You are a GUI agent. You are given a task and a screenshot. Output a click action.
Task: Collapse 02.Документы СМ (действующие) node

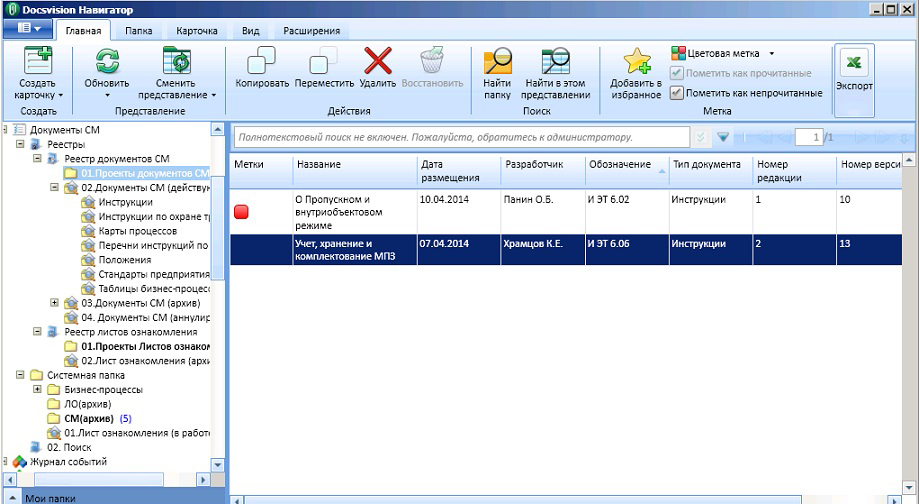(55, 188)
